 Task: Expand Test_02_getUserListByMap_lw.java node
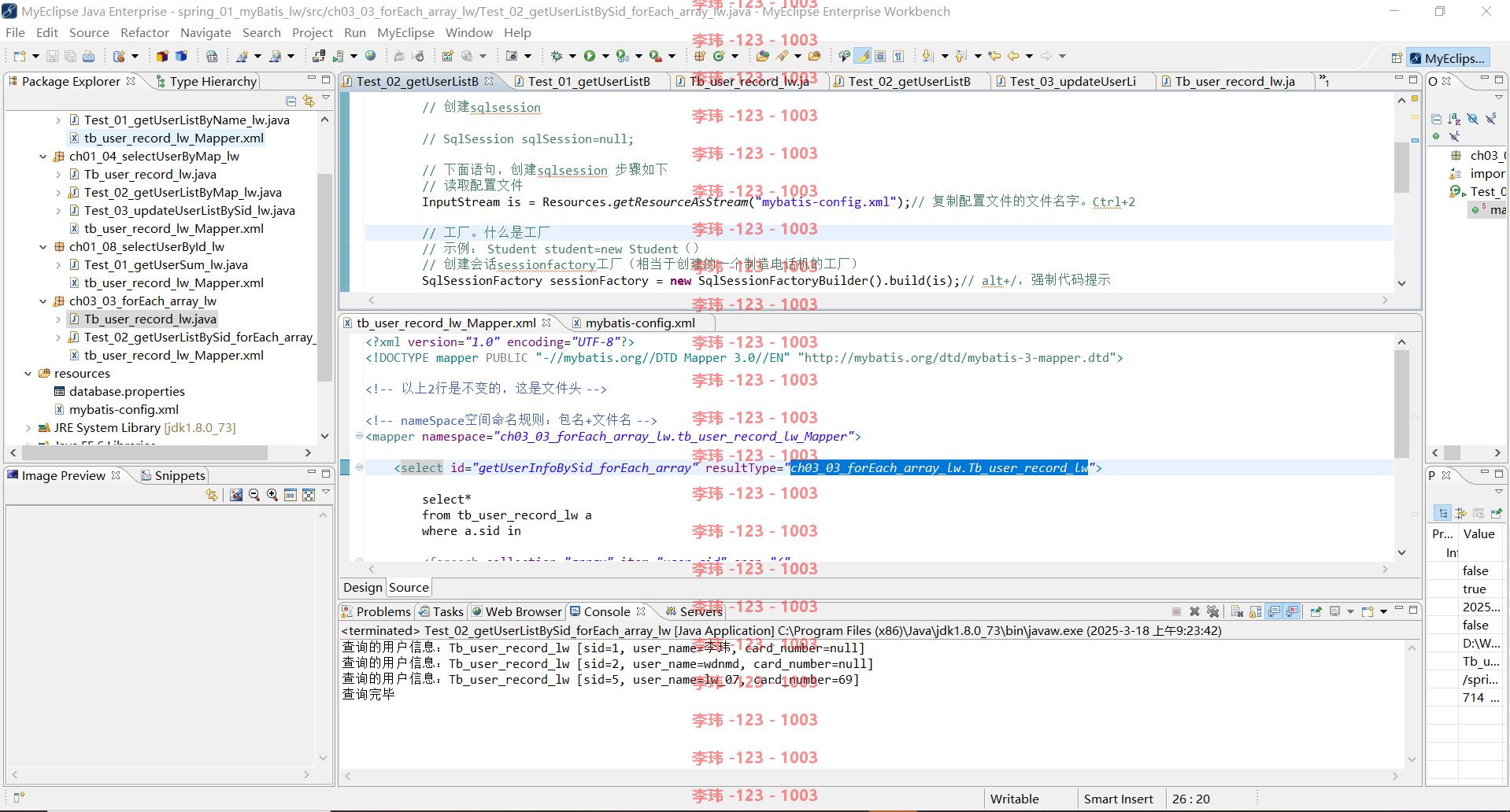58,193
